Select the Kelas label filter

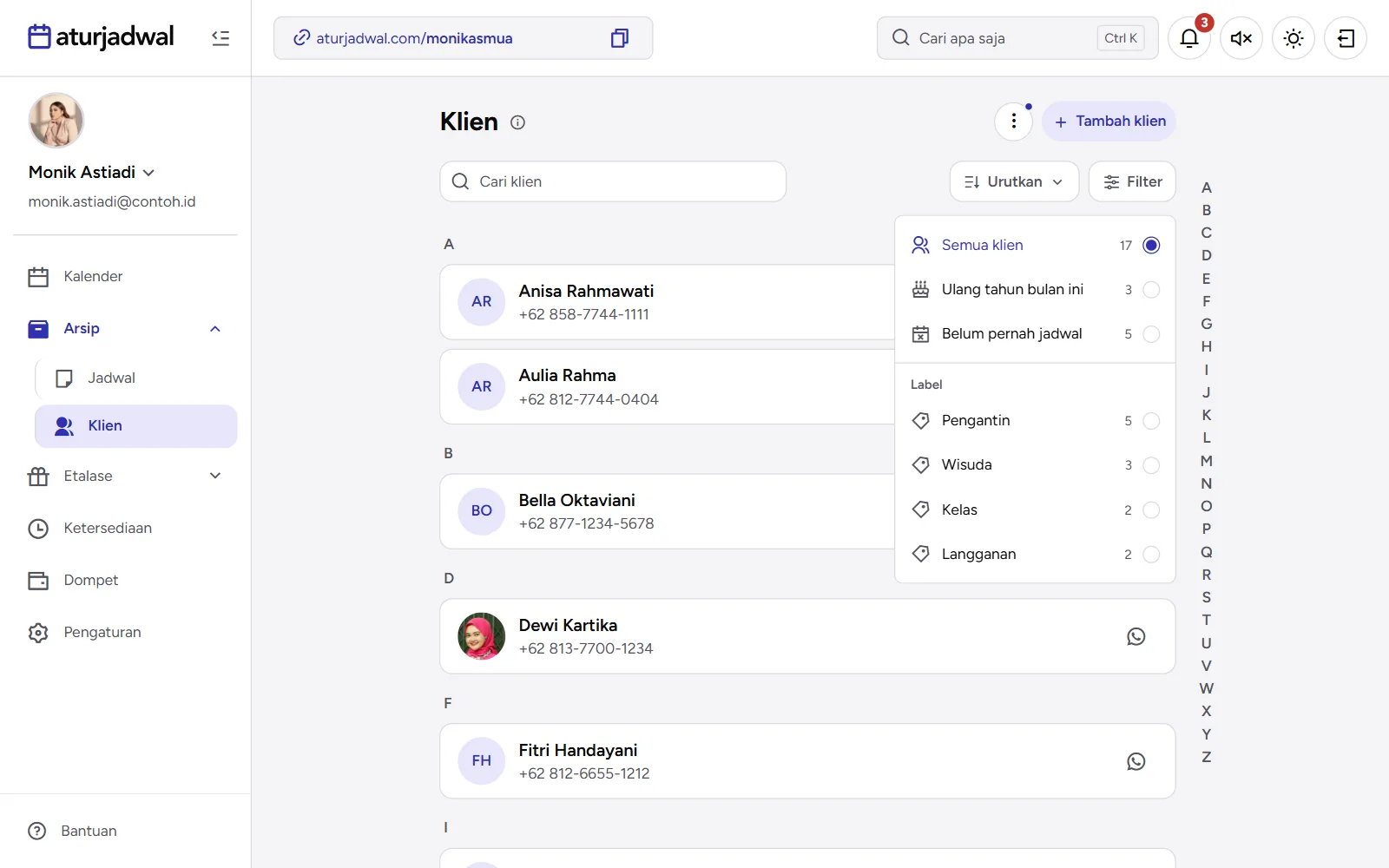point(1035,510)
